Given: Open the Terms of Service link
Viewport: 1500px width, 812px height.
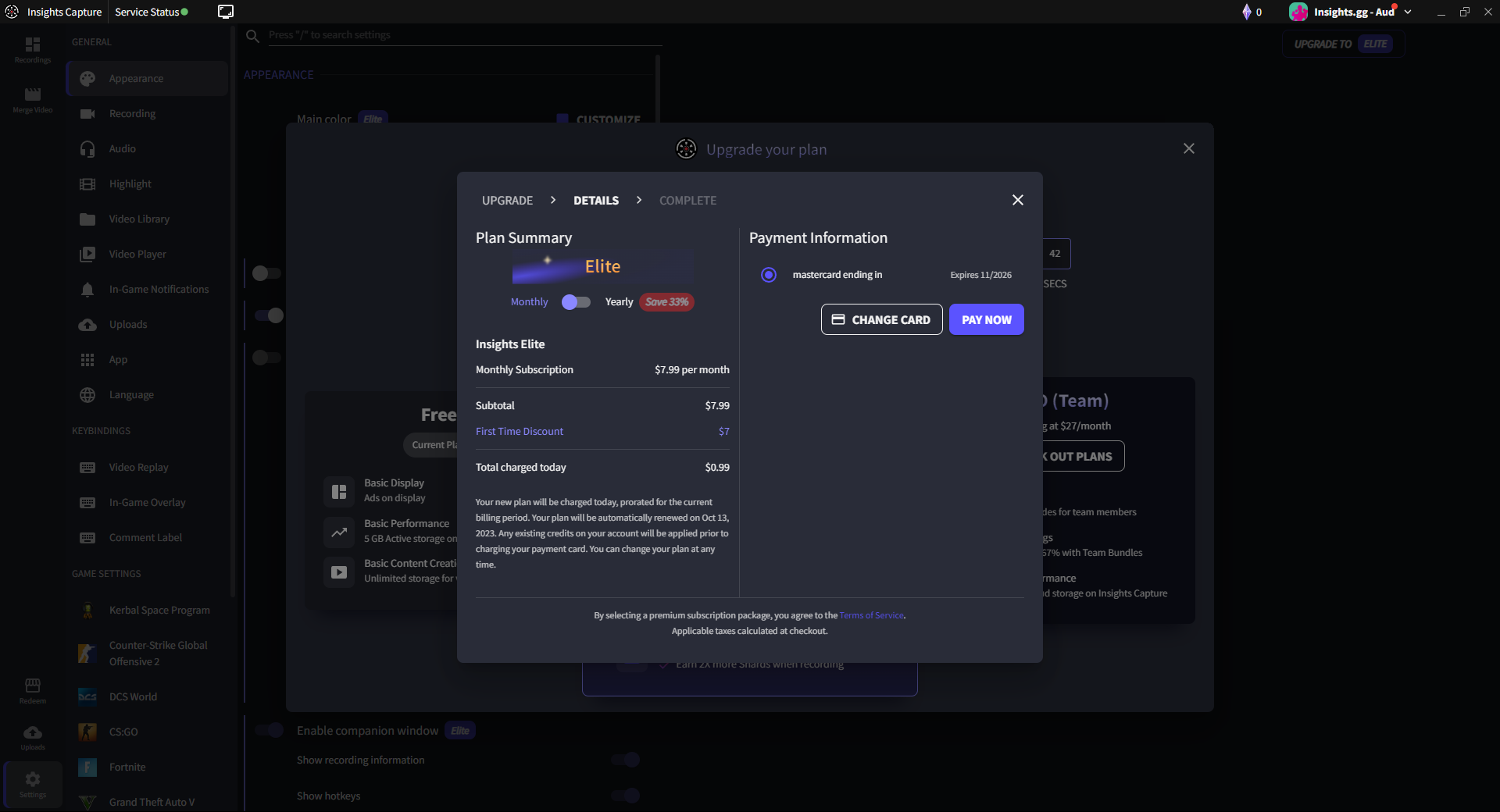Looking at the screenshot, I should 871,615.
